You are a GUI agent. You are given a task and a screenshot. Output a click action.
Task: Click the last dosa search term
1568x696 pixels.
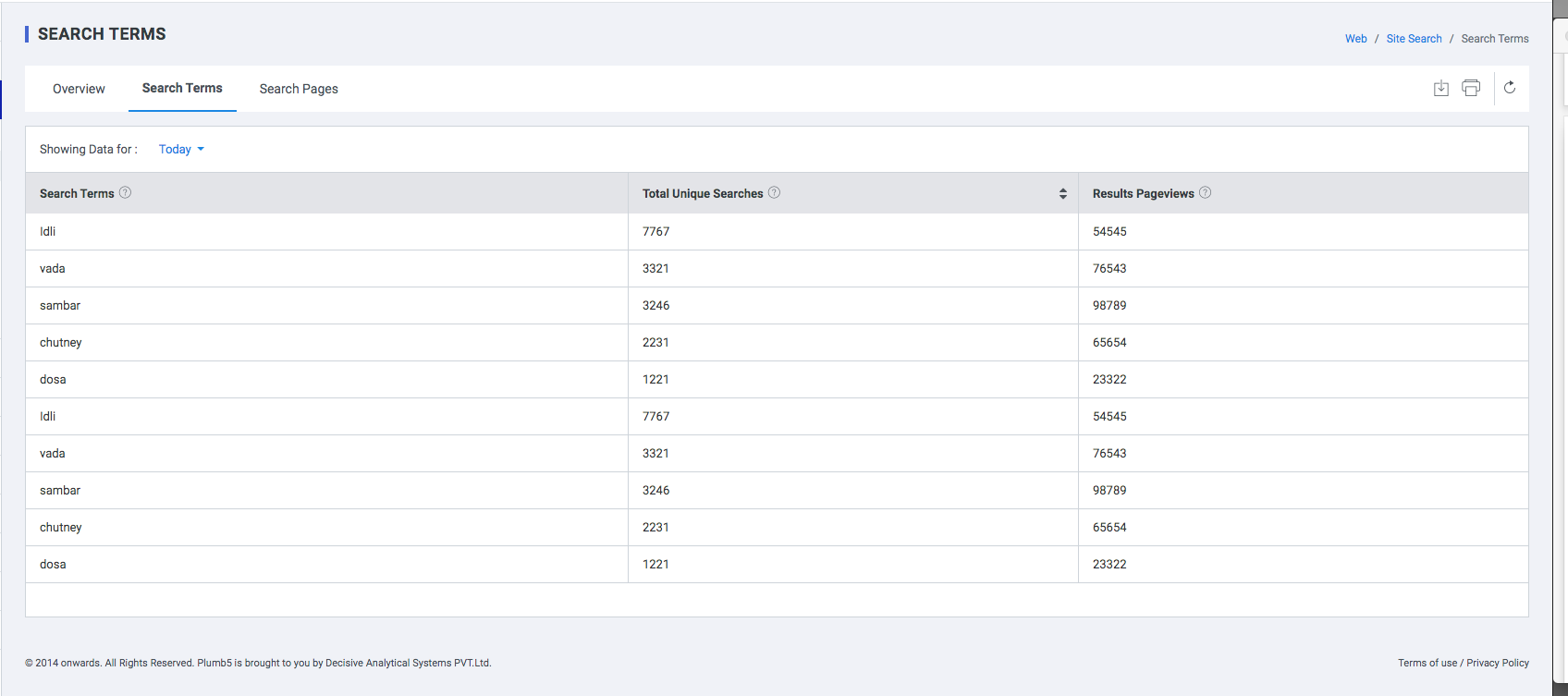click(53, 564)
